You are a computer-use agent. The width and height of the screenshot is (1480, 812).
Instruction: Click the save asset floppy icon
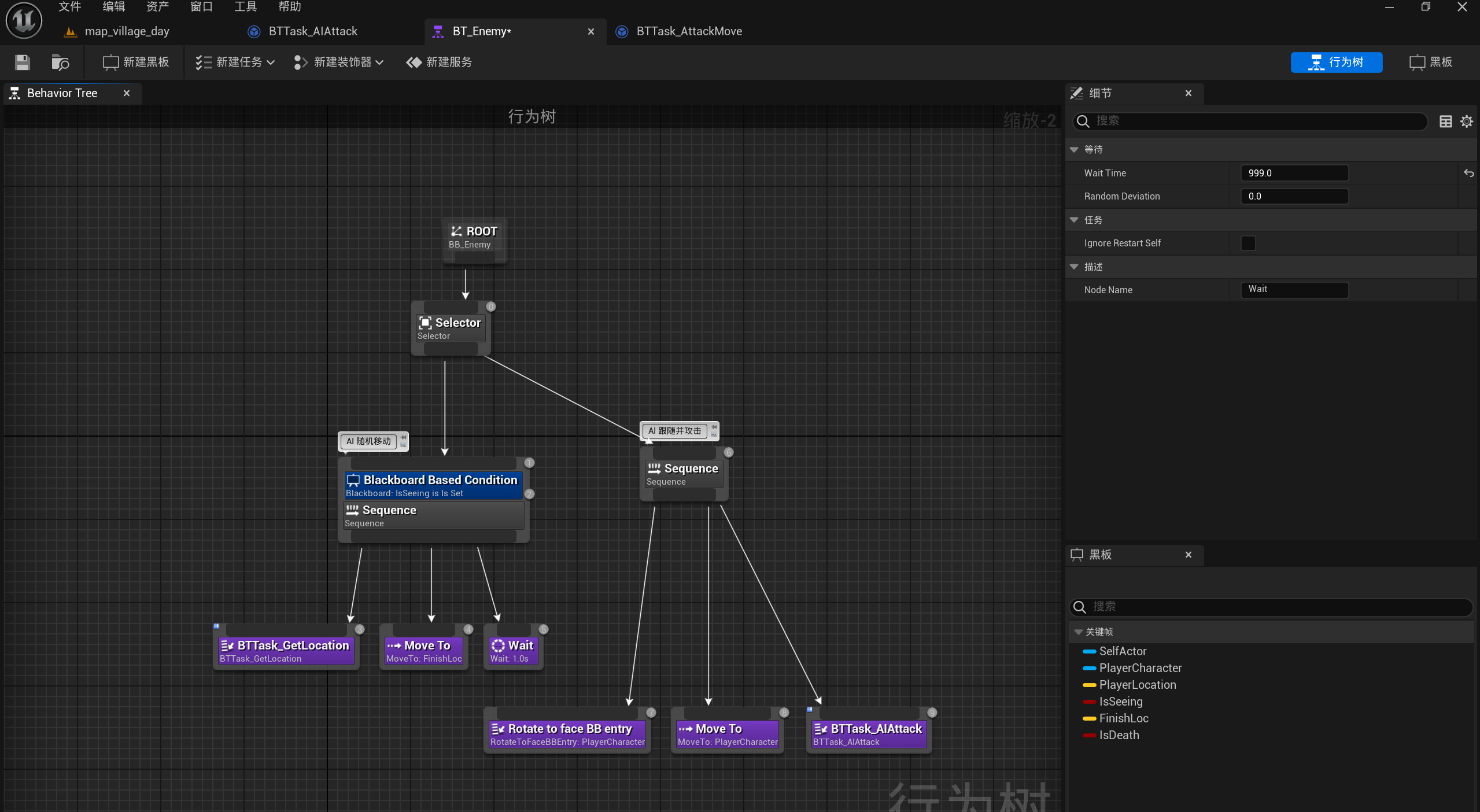tap(22, 62)
